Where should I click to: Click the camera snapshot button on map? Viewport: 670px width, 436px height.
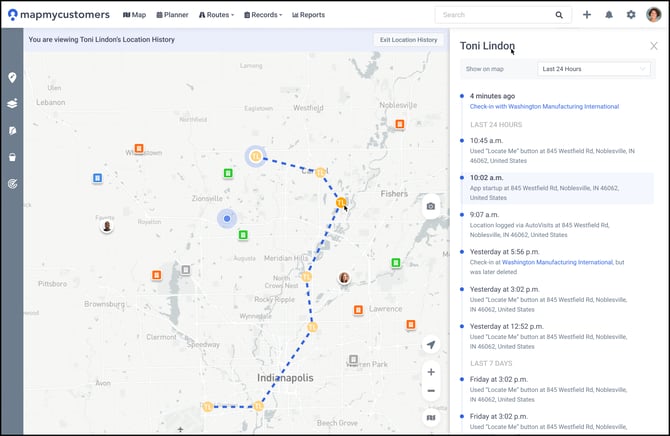(x=430, y=206)
